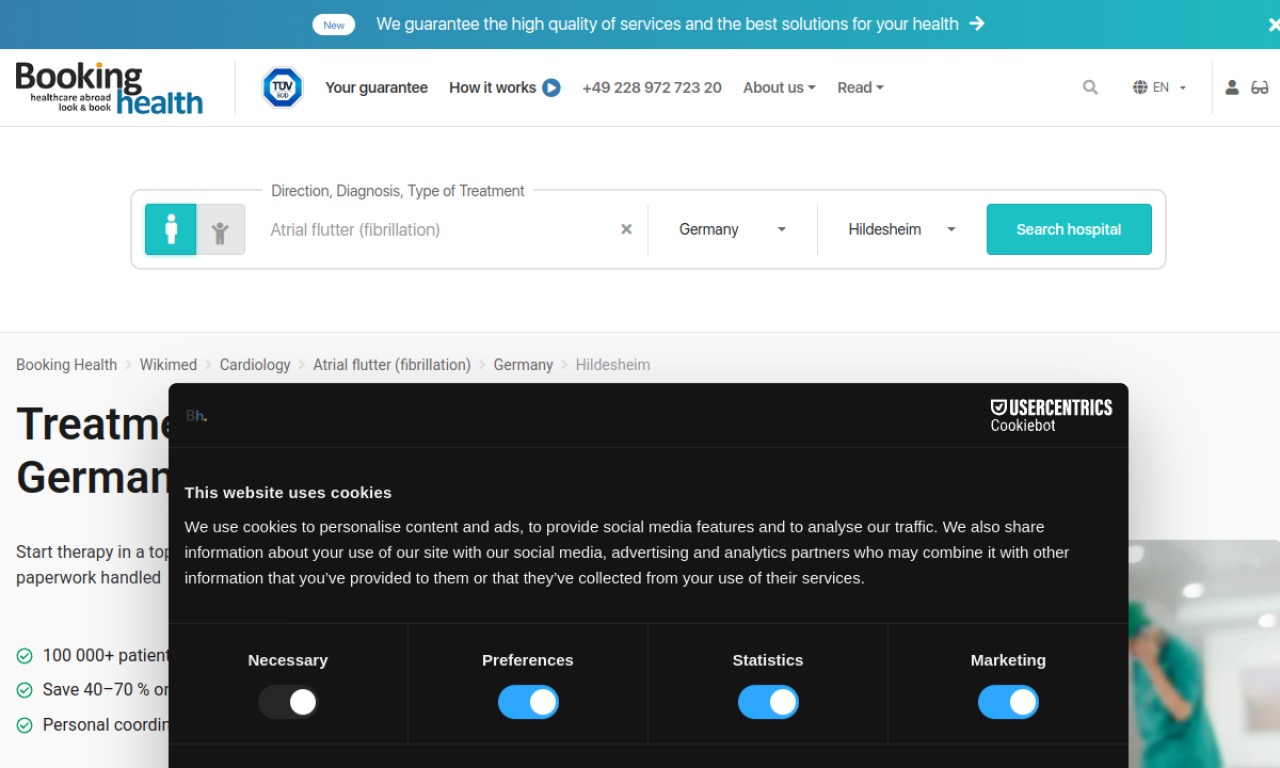Select child patient icon
Image resolution: width=1280 pixels, height=768 pixels.
coord(221,229)
